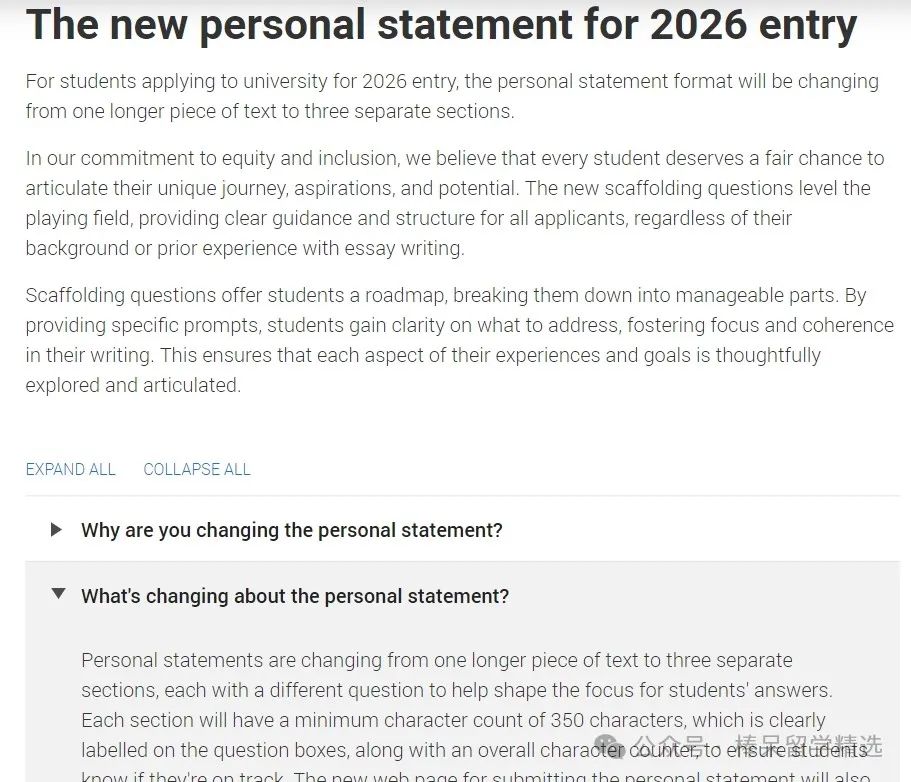Collapse 'What's changing about the personal statement?' section
Screen dimensions: 911x782
coord(295,596)
